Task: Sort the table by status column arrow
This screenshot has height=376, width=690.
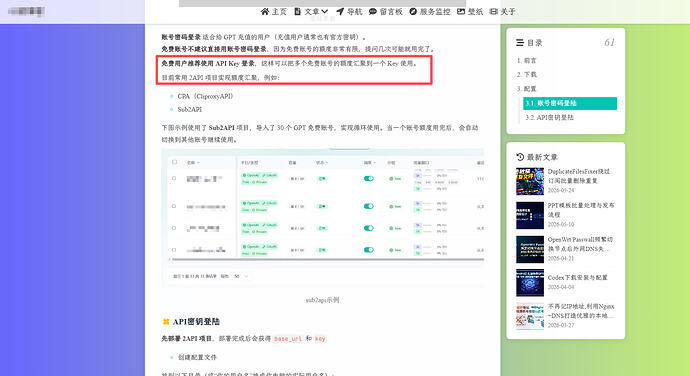Action: (x=327, y=162)
